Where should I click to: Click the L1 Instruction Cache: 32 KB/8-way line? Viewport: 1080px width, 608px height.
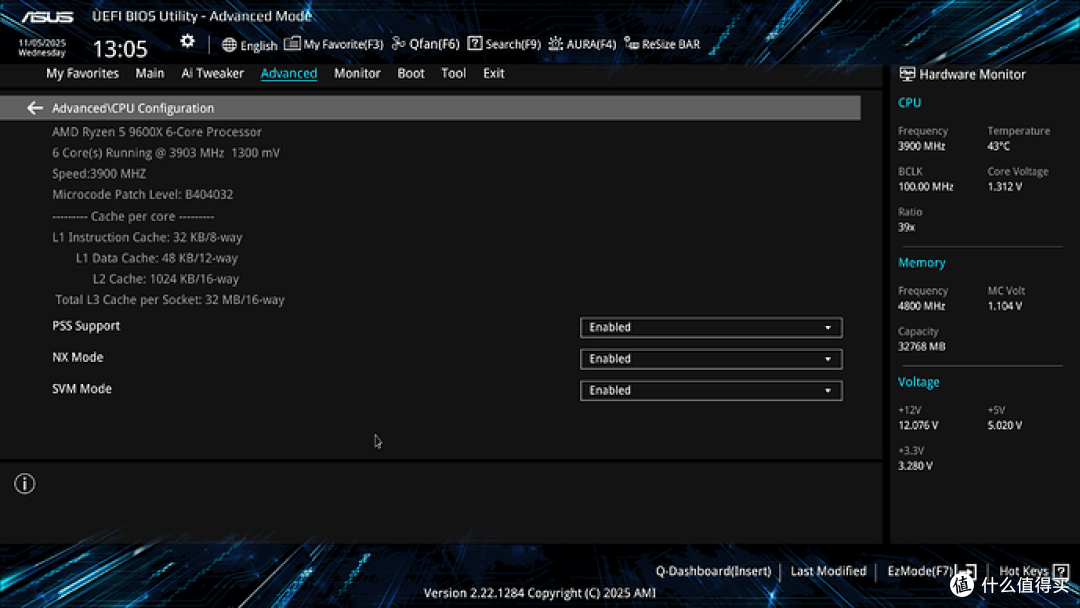[147, 237]
